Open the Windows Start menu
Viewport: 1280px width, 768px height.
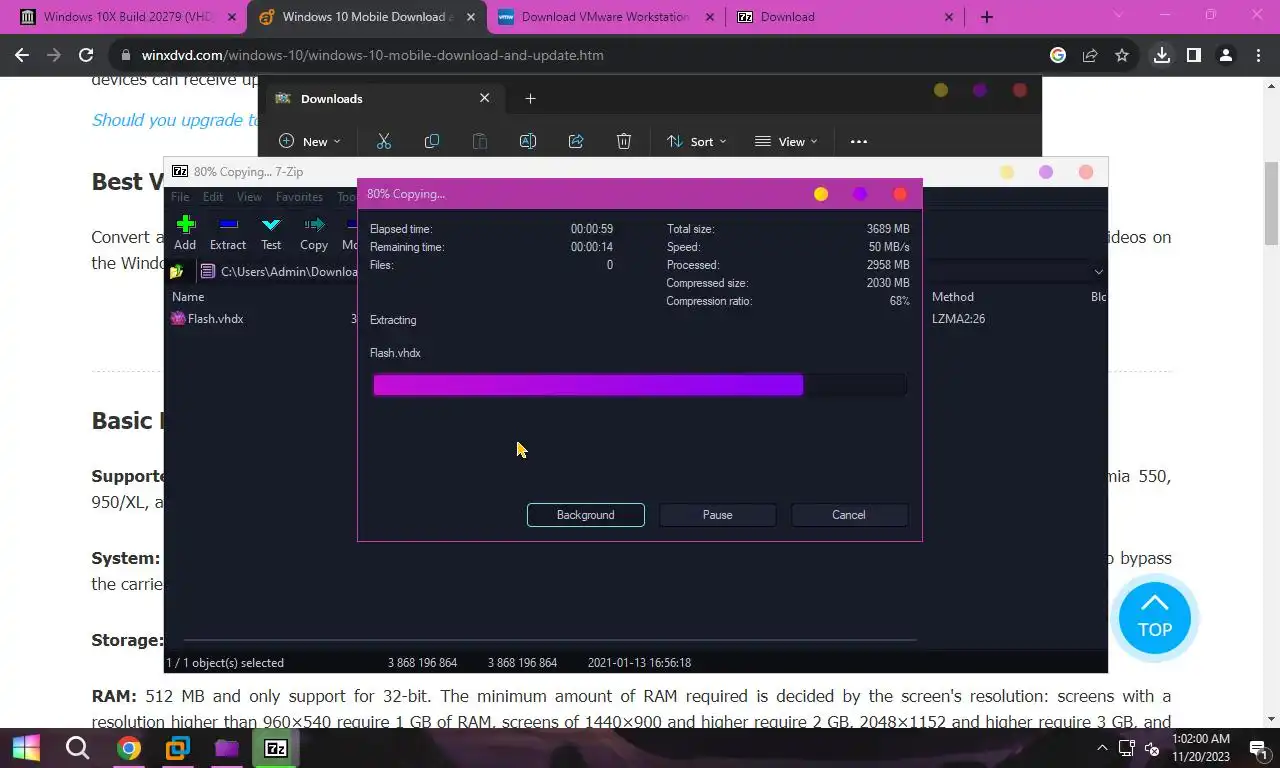point(26,748)
